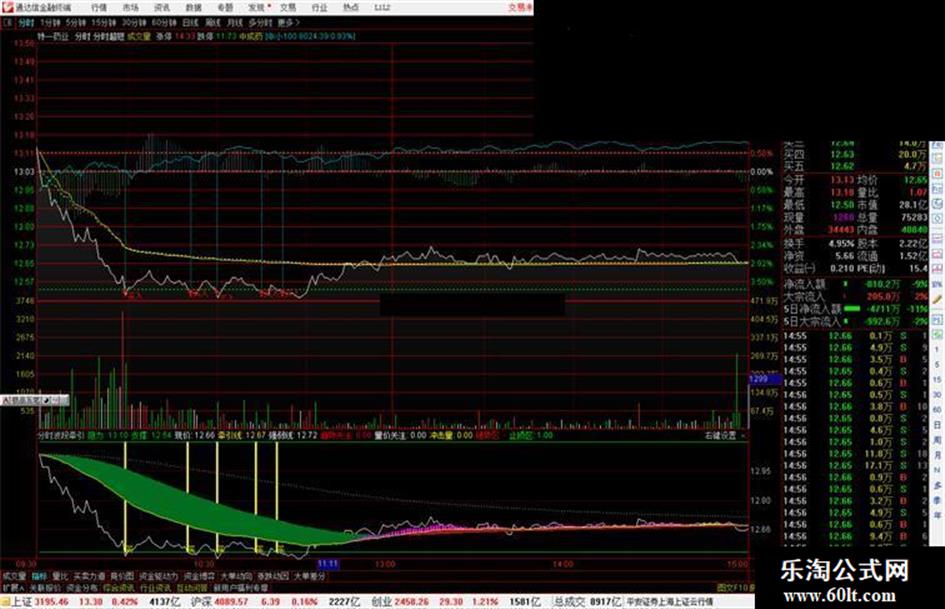Click the 创业 index in status bar
Viewport: 945px width, 609px height.
pos(382,602)
